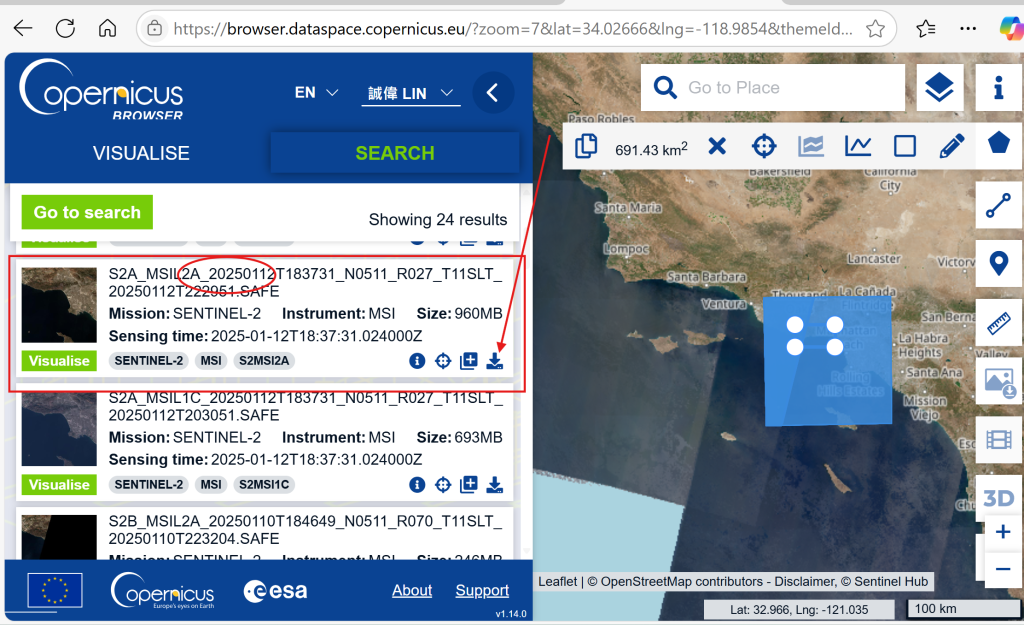Select the S2B_MSIL2A_20250110 product title

coord(305,530)
